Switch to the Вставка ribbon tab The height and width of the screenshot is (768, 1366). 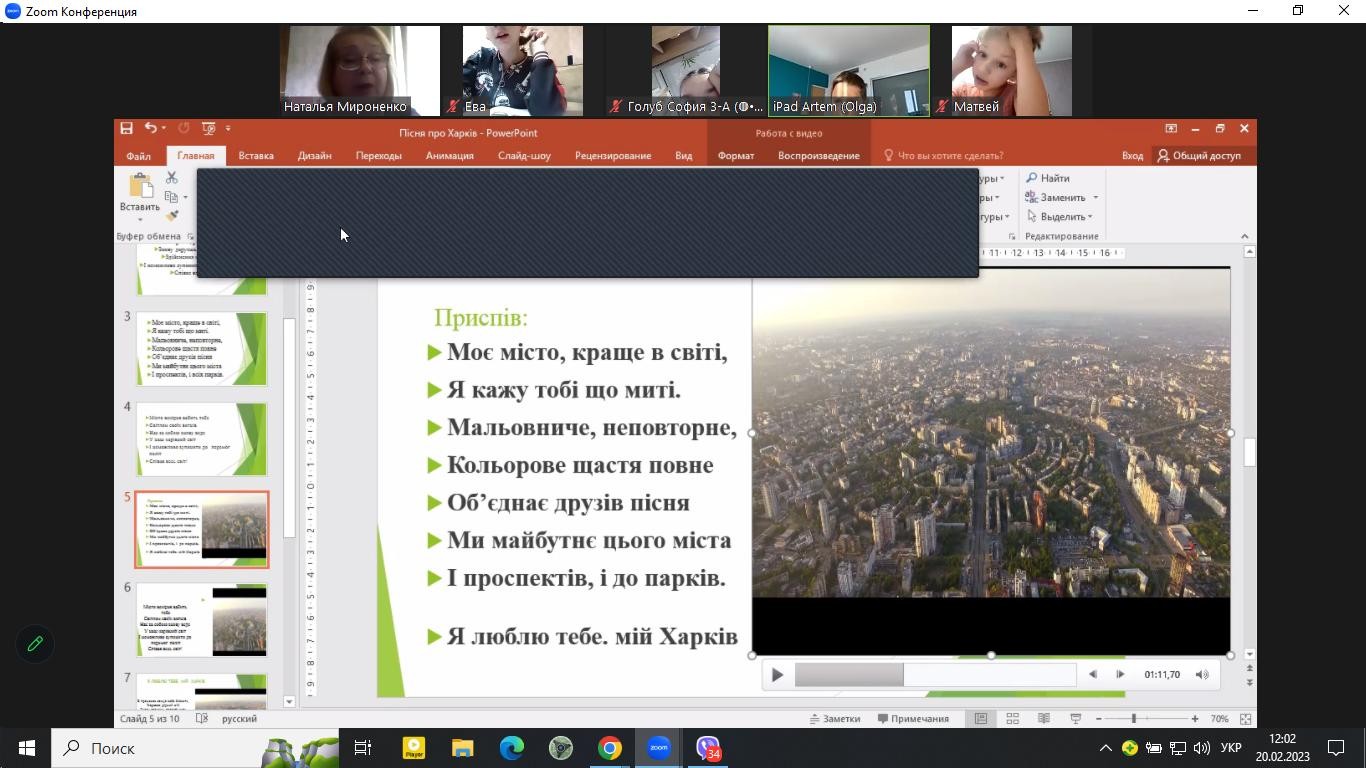[x=256, y=156]
